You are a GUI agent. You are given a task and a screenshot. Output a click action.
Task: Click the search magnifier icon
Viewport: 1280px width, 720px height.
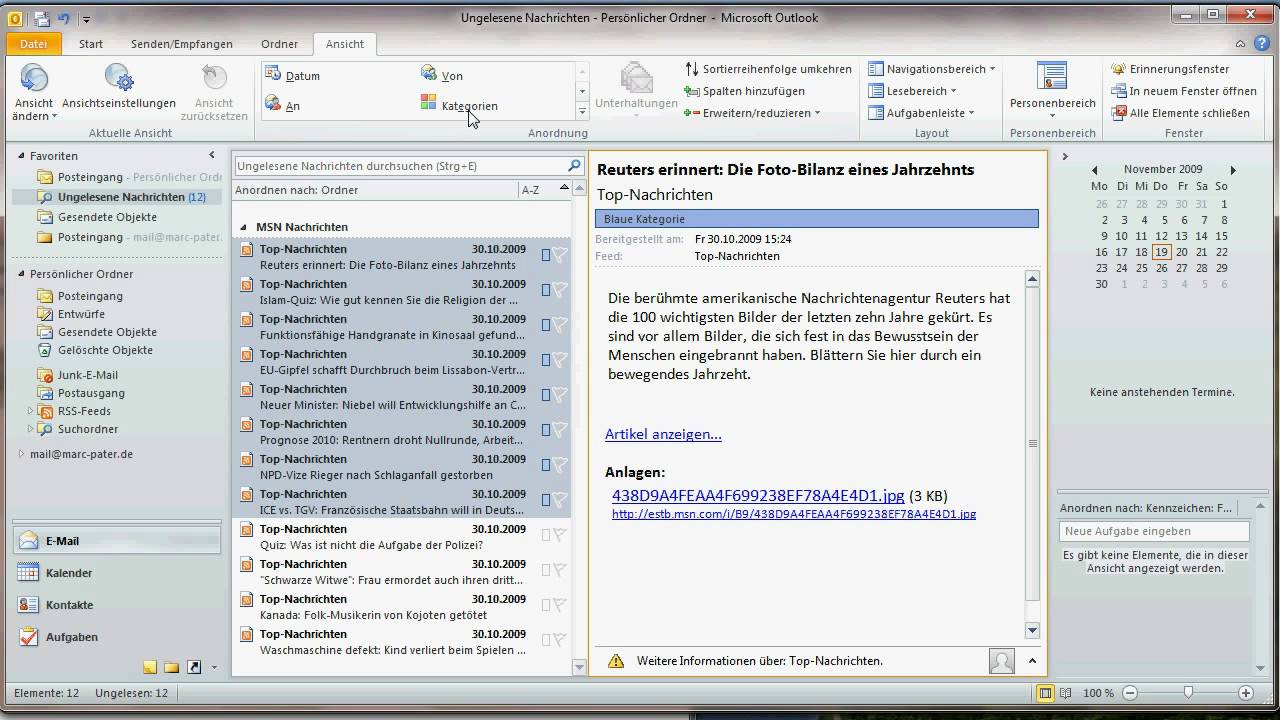(574, 166)
